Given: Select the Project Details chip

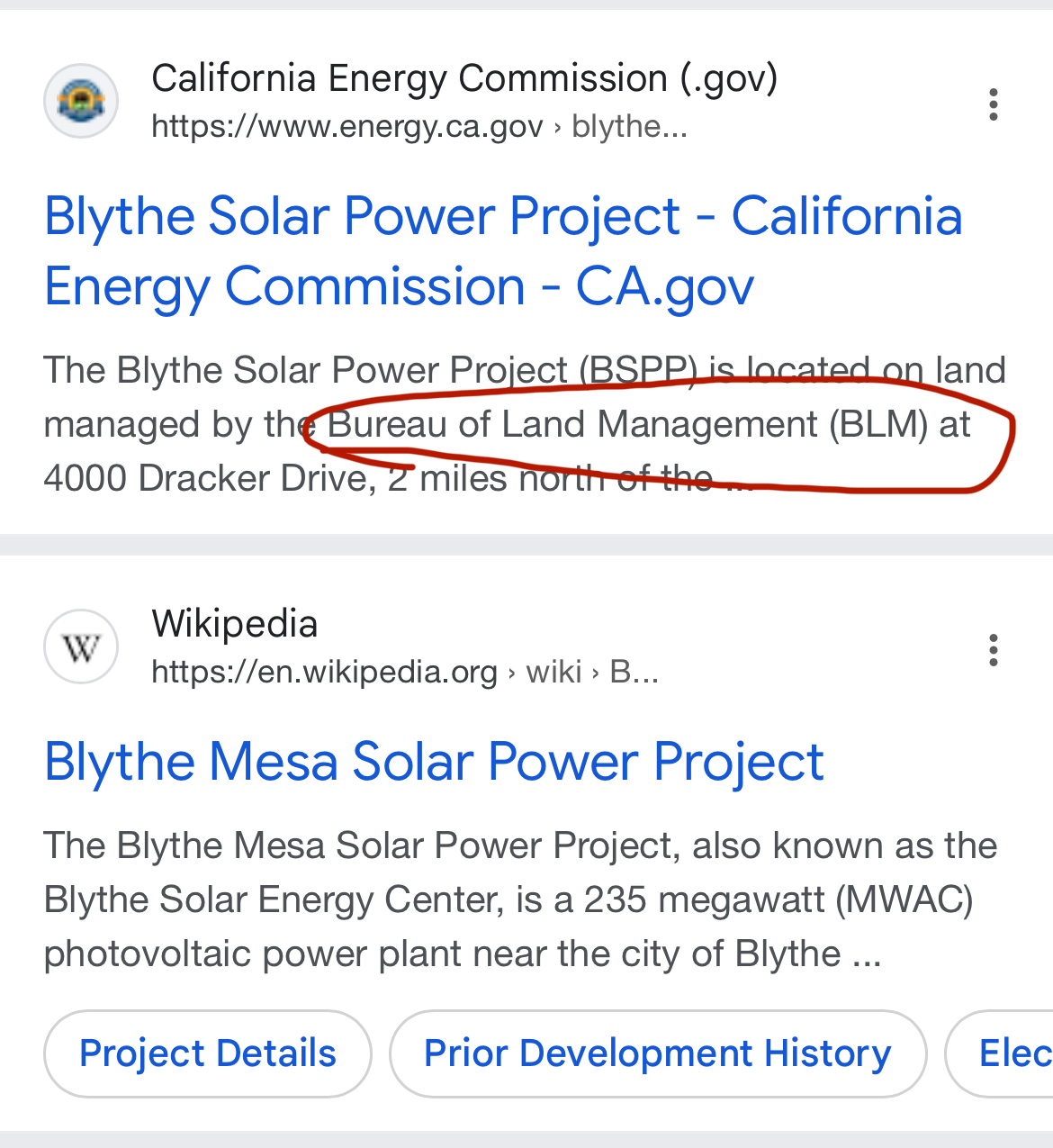Looking at the screenshot, I should pos(208,1053).
